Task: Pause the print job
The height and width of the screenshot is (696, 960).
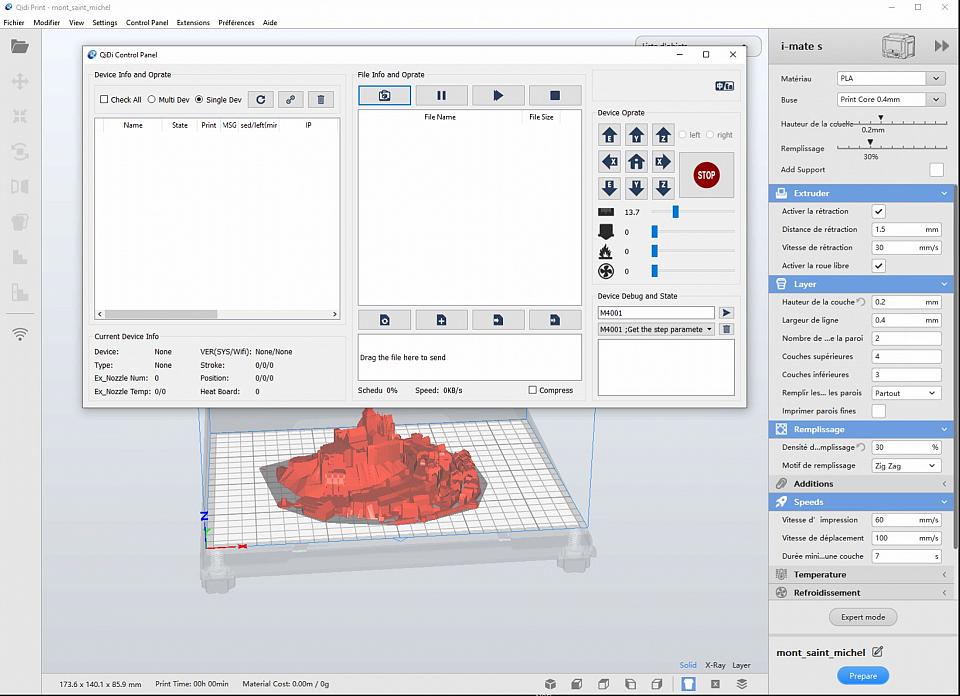Action: [441, 95]
